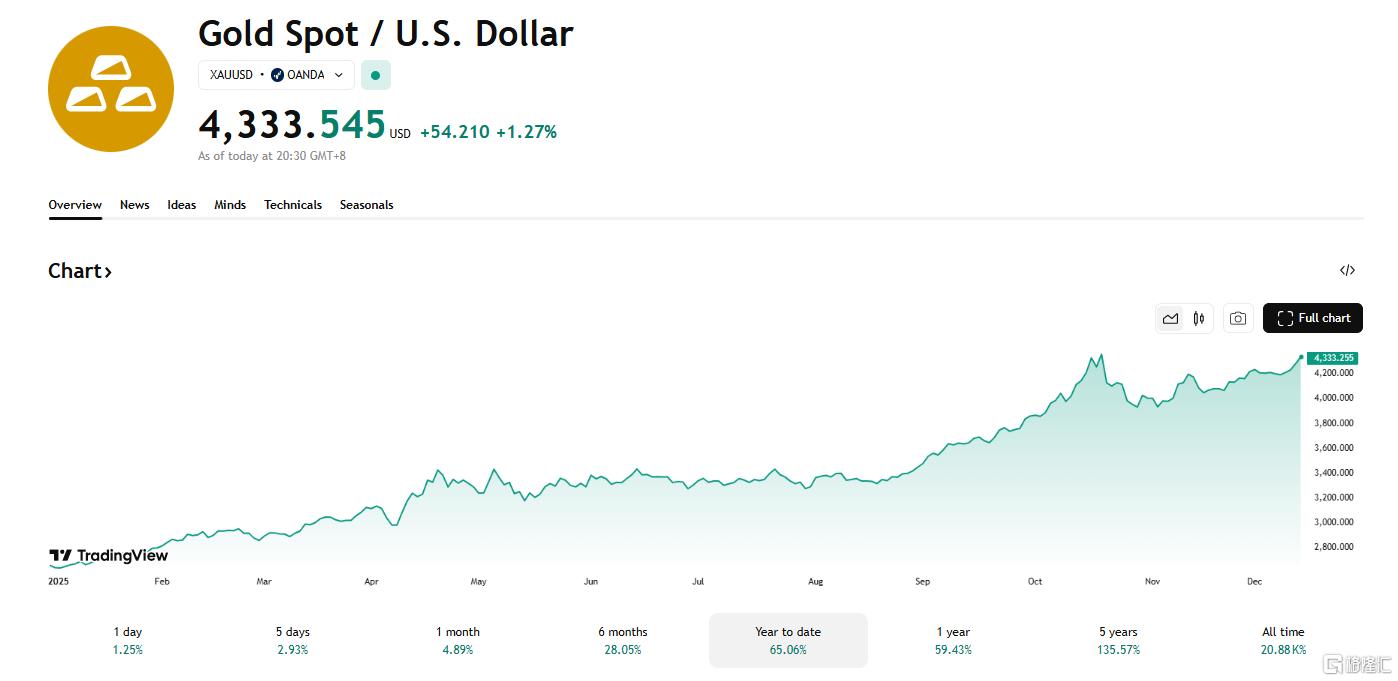Click the TradingView logo on chart
The height and width of the screenshot is (681, 1398).
[108, 556]
